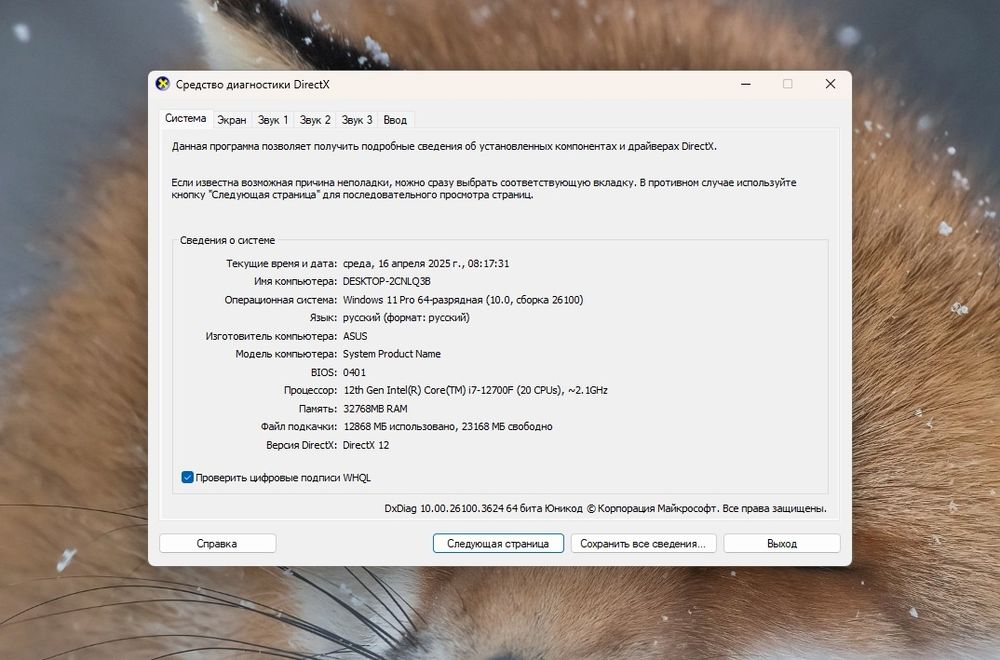This screenshot has height=660, width=1000.
Task: Click the language value русский (формат: русский)
Action: [x=406, y=318]
